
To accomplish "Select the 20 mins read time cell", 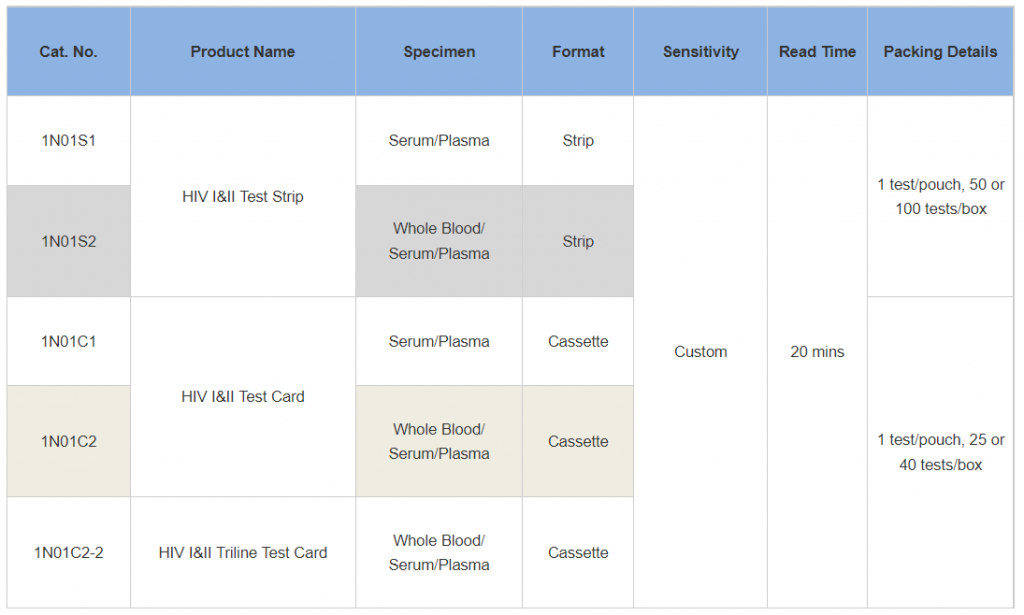I will pyautogui.click(x=817, y=352).
